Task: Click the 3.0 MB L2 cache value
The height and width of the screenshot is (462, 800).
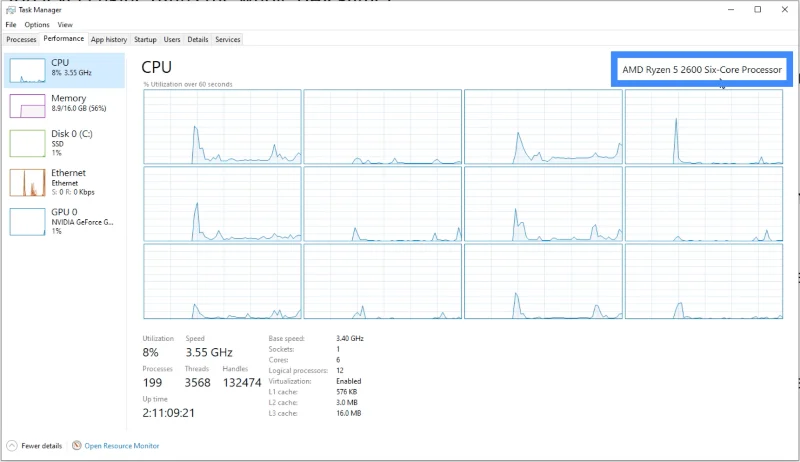Action: [x=347, y=402]
